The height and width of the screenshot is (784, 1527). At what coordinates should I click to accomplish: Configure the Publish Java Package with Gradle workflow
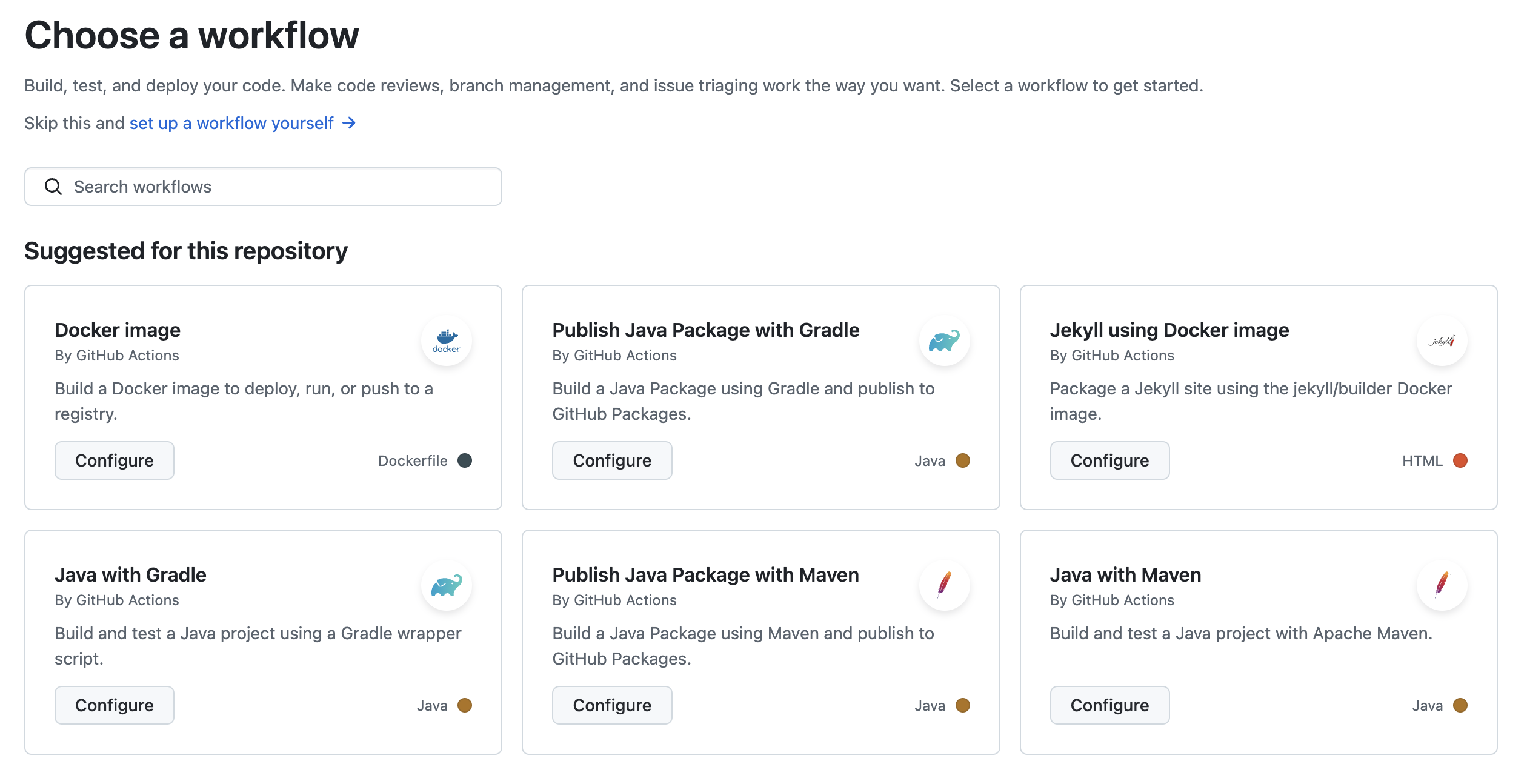pos(612,460)
